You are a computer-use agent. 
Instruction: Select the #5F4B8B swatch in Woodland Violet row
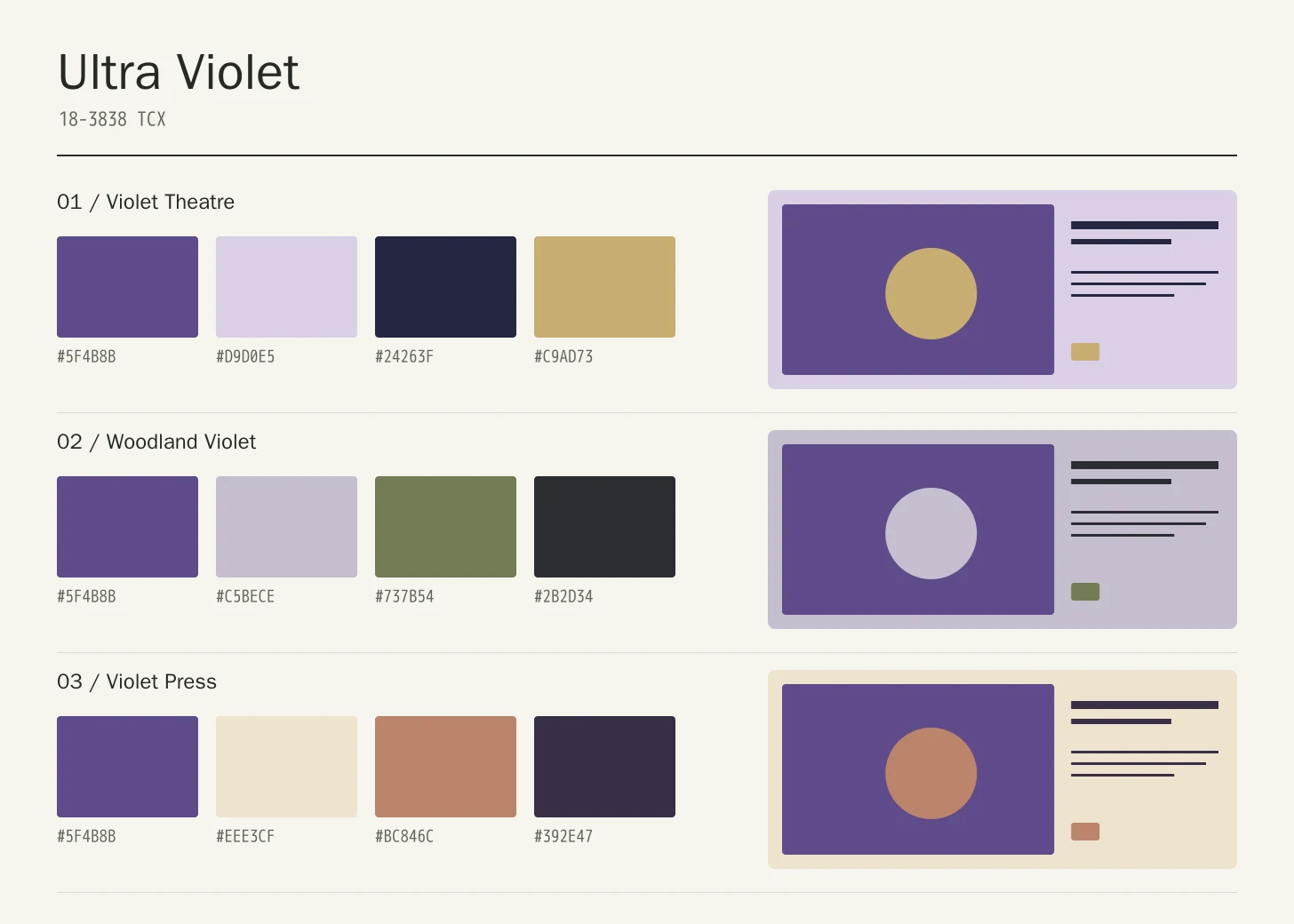click(x=127, y=527)
